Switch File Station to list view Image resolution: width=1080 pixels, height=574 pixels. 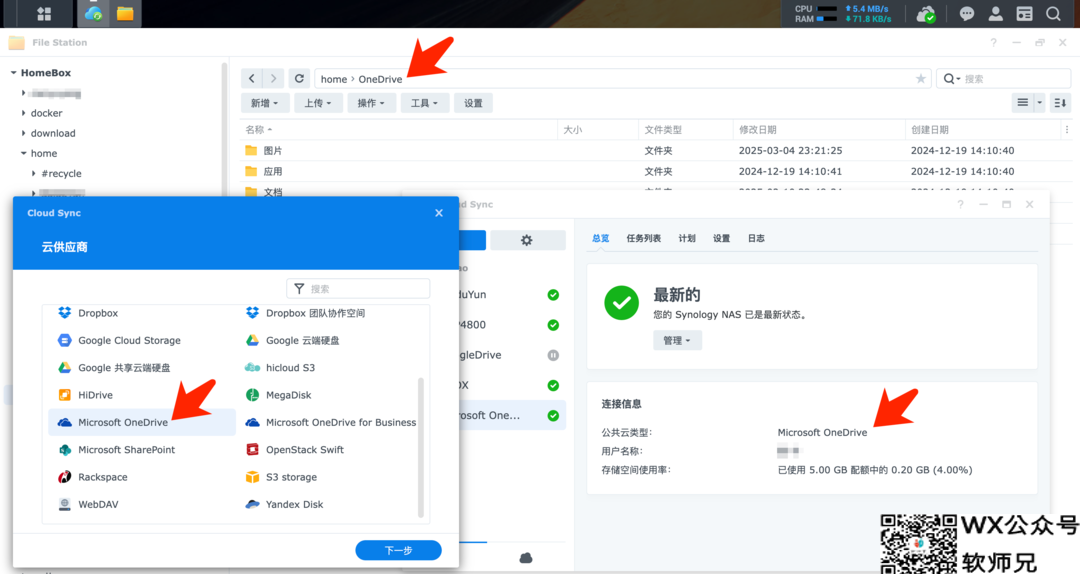pos(1022,103)
